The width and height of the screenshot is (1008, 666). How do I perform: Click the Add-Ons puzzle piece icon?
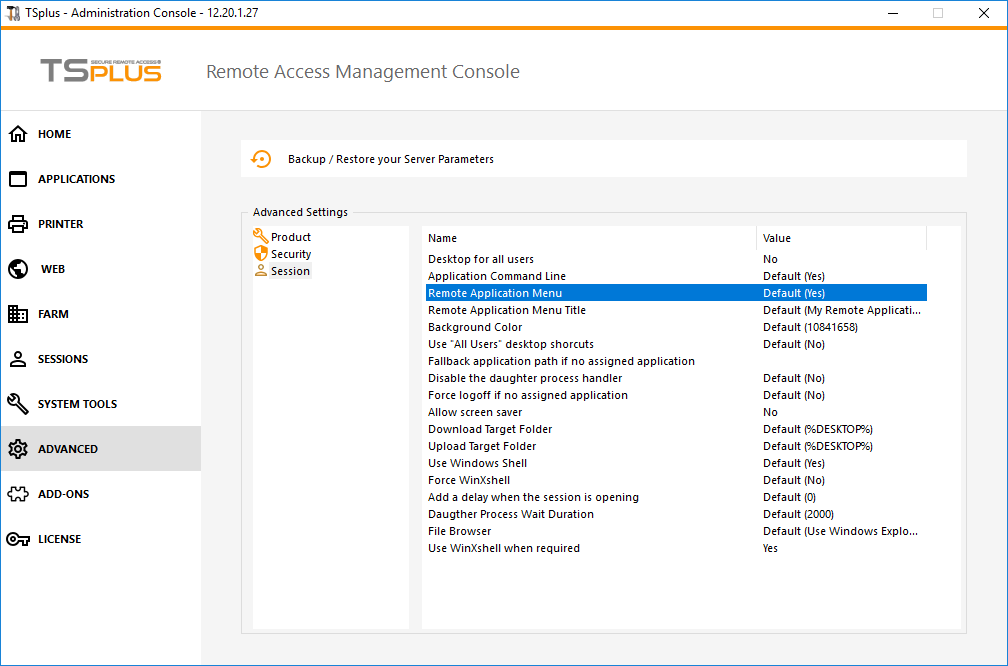click(x=18, y=494)
